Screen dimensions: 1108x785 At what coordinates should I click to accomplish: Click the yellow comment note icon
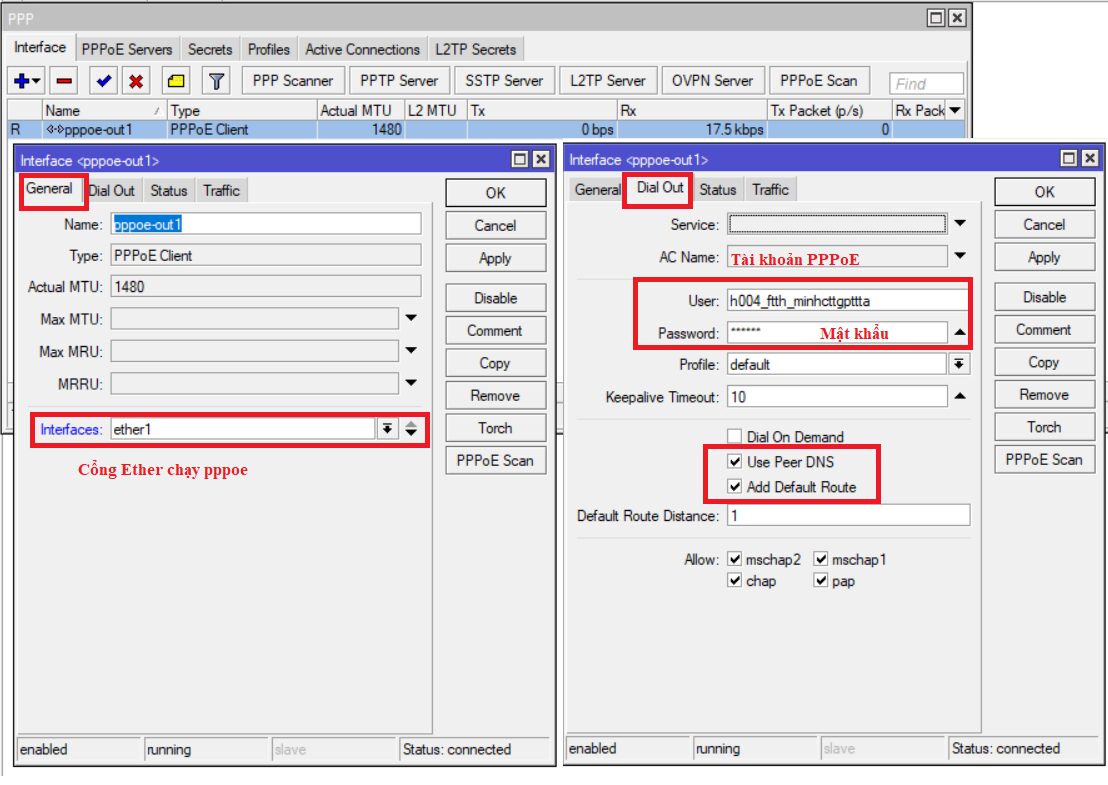point(176,81)
